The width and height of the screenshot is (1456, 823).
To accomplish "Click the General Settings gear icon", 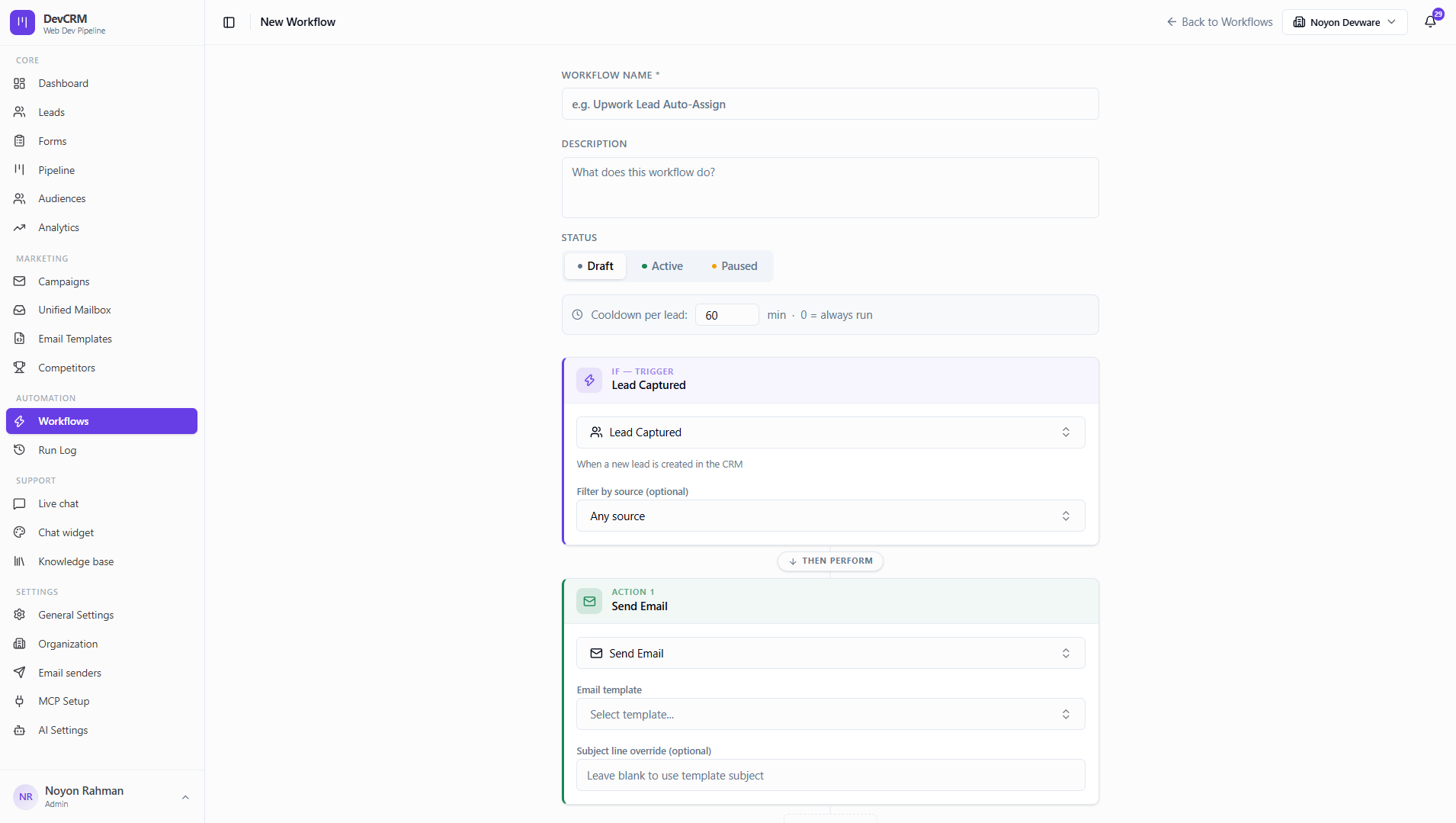I will [x=20, y=615].
